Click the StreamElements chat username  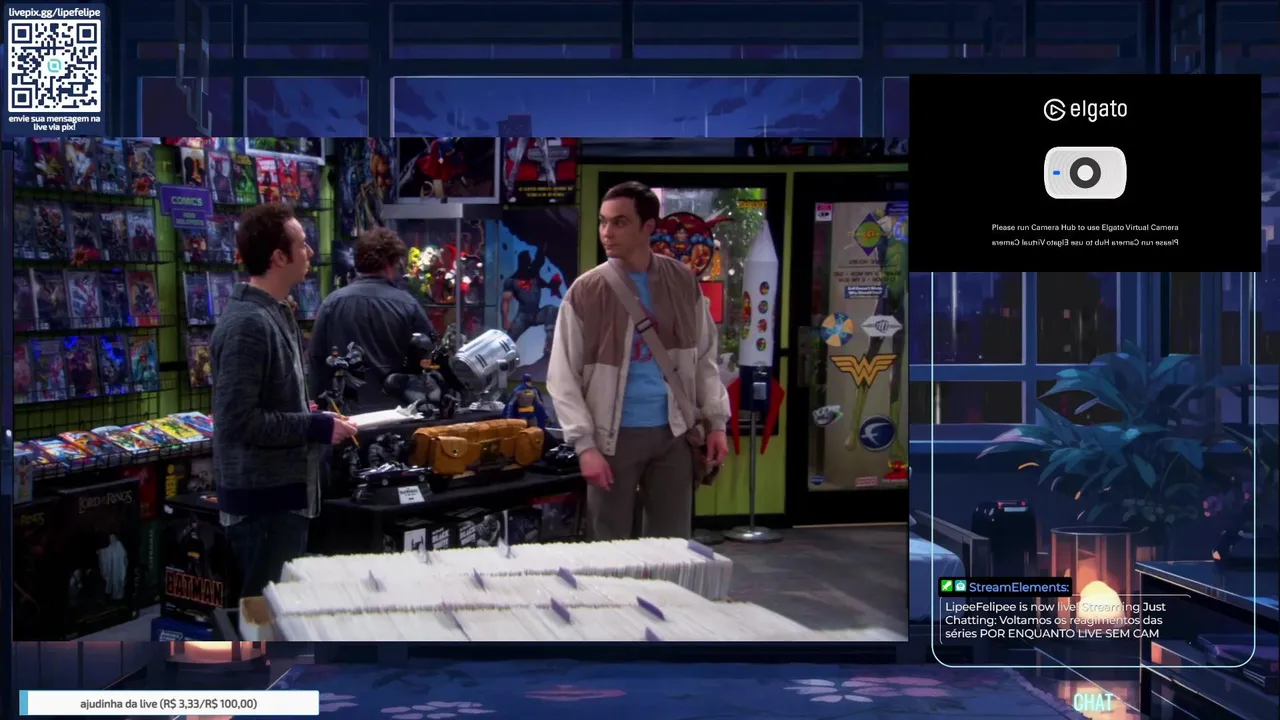1019,587
